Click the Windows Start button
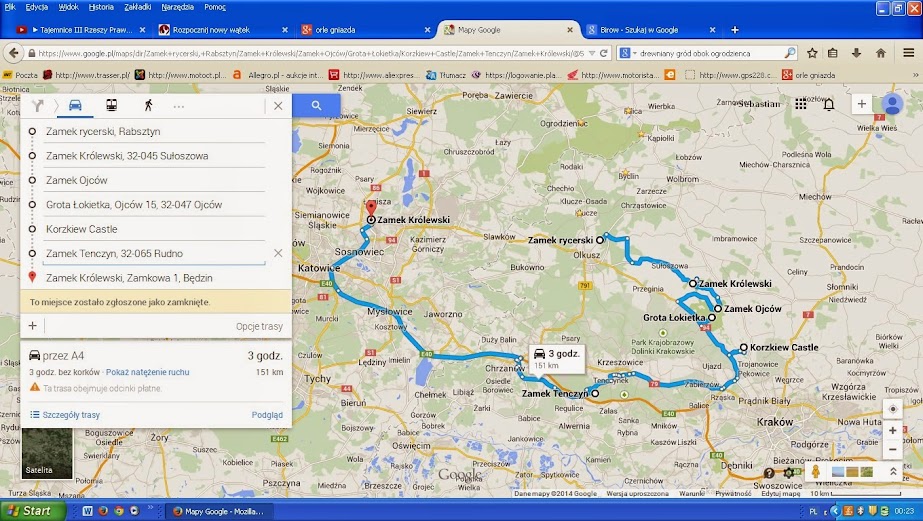 (32, 510)
